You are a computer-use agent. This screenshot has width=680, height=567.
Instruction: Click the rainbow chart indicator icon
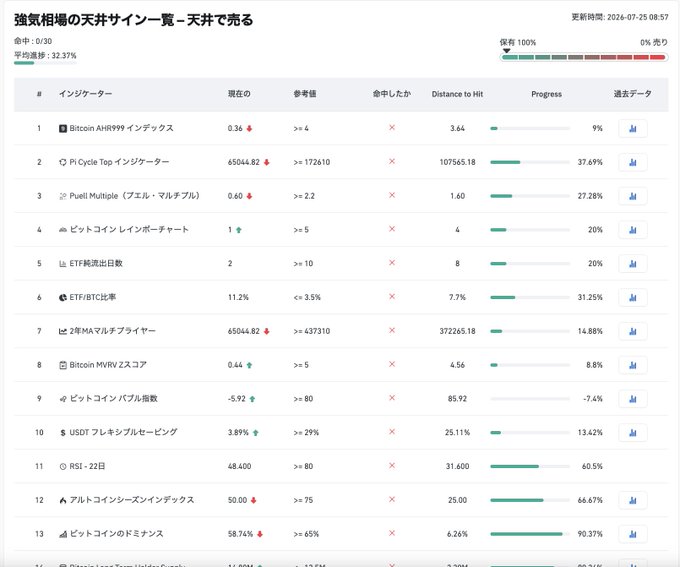(x=63, y=230)
